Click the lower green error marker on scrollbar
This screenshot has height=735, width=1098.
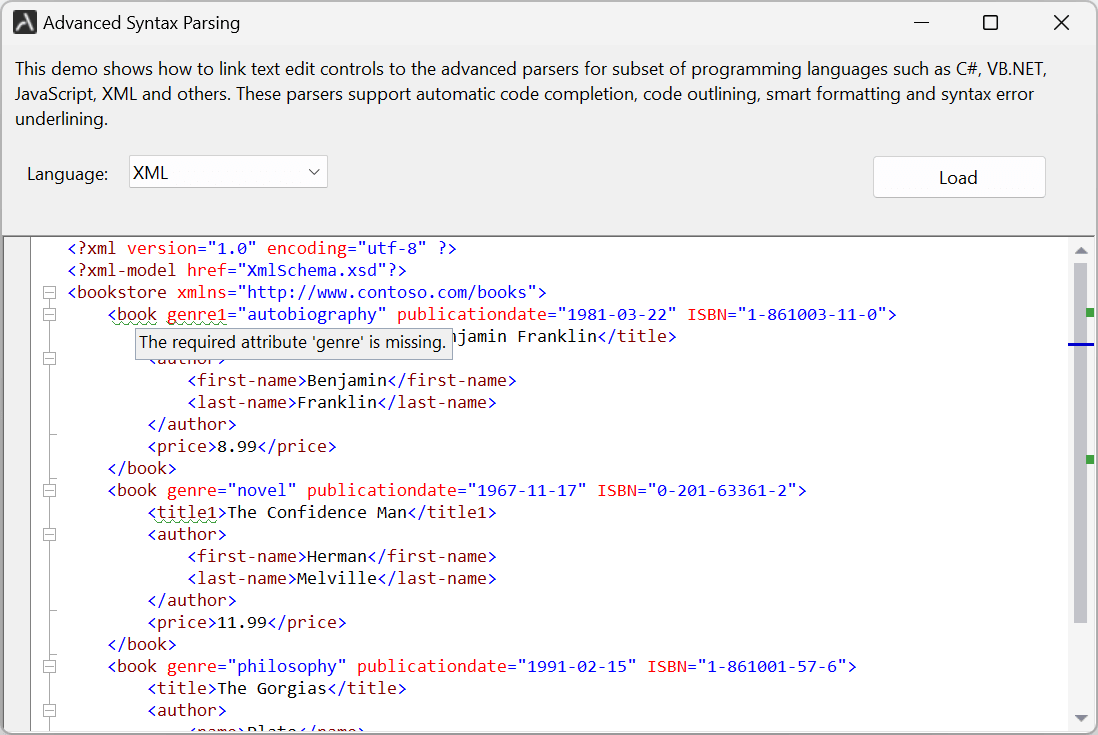[x=1090, y=459]
